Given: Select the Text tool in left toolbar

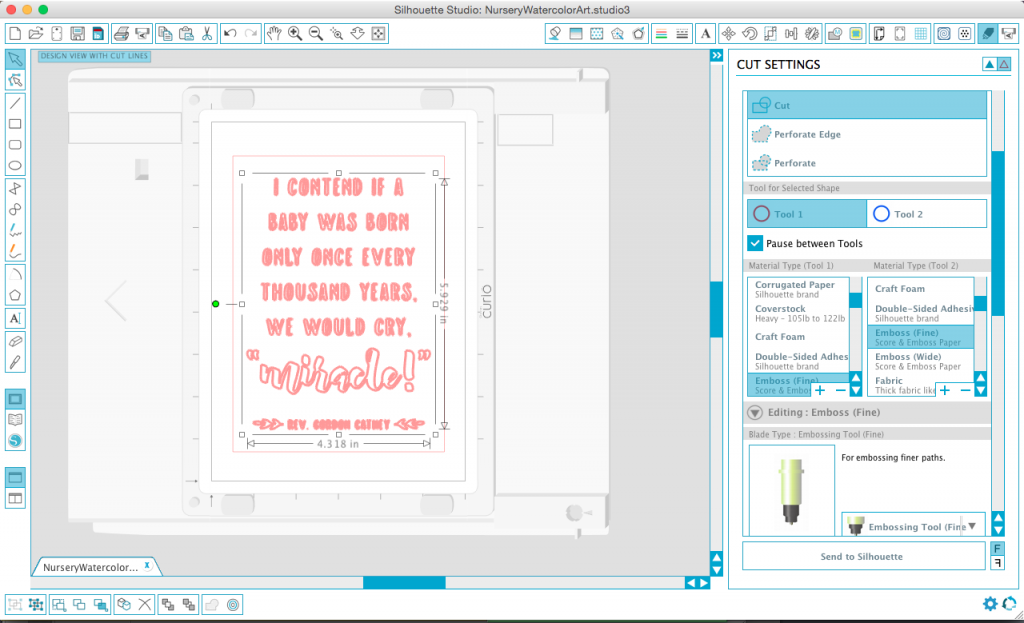Looking at the screenshot, I should [15, 319].
